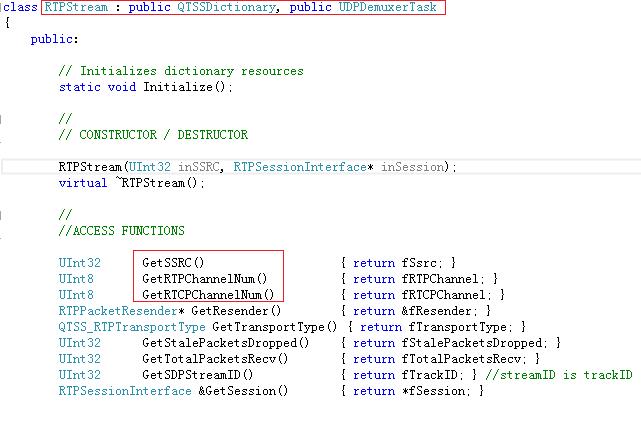Click the class name RTPStream in declaration
Viewport: 641px width, 421px height.
pyautogui.click(x=76, y=7)
